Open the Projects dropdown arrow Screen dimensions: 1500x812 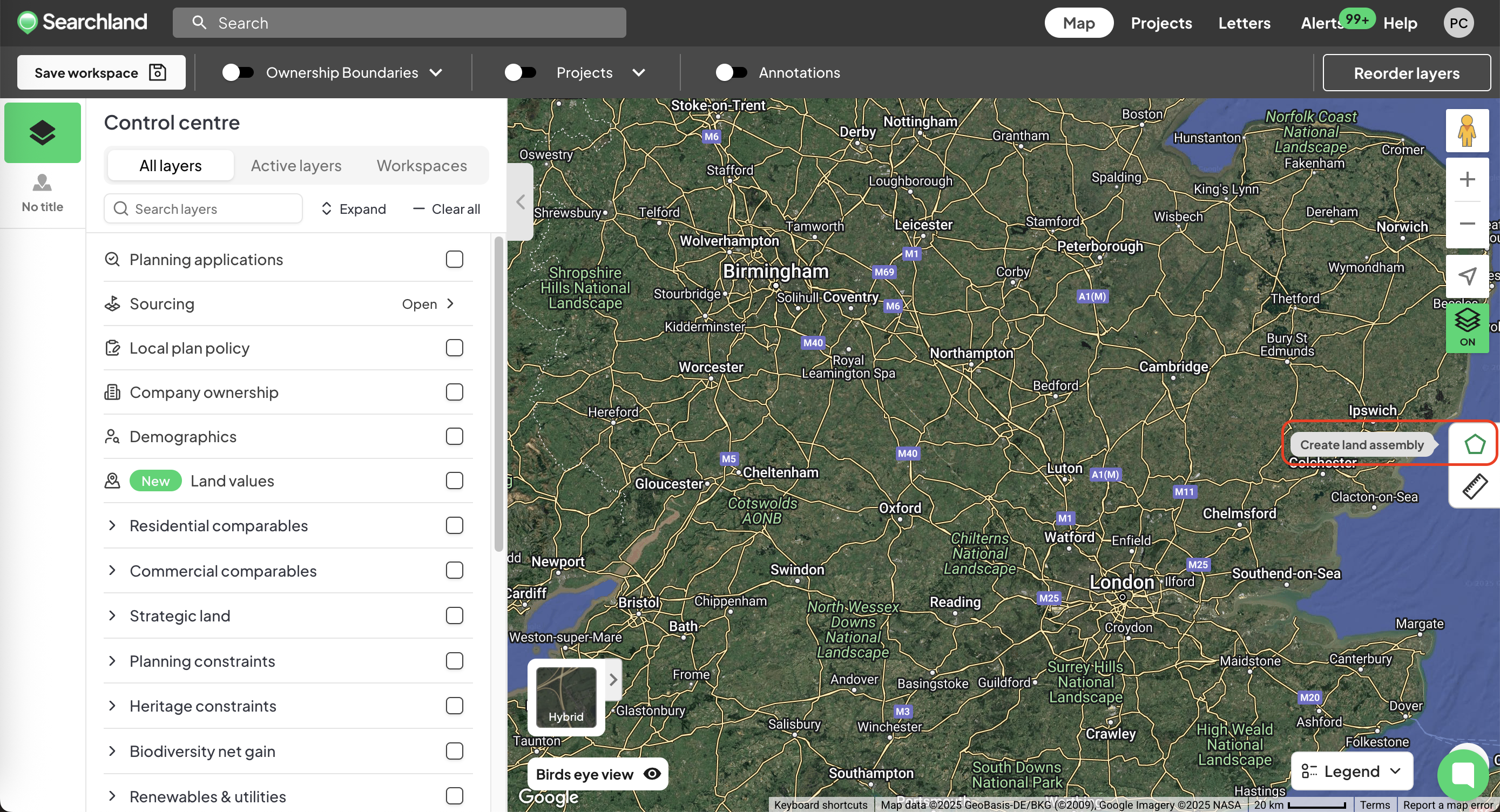(x=639, y=72)
